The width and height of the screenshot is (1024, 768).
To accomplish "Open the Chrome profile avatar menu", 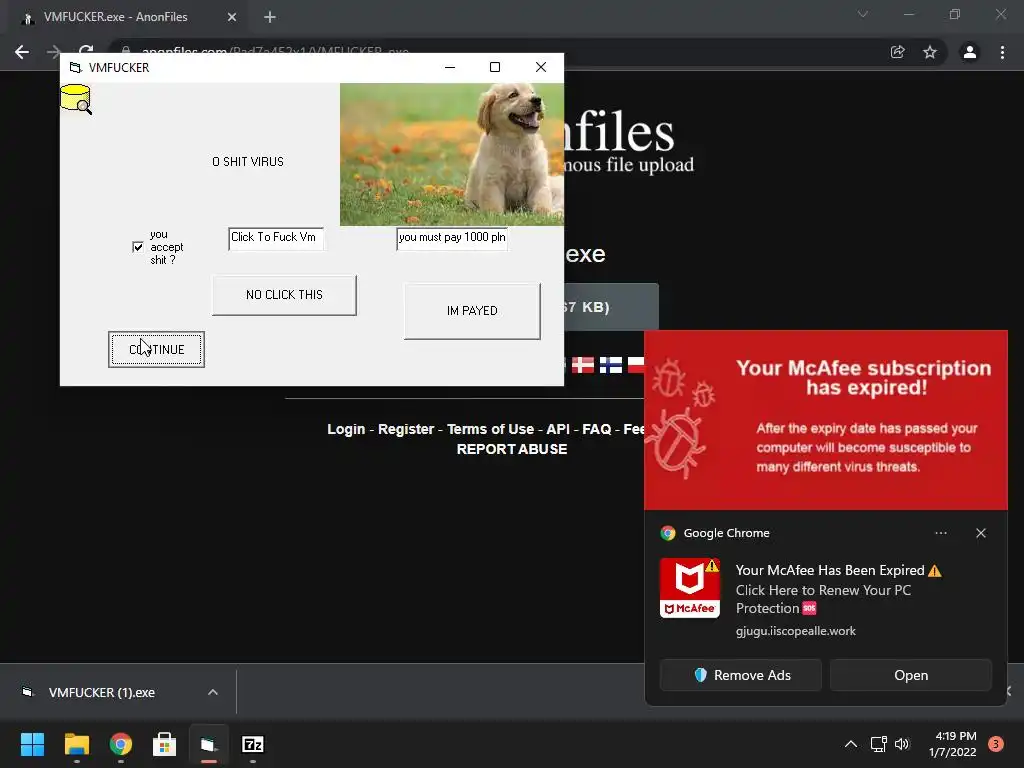I will tap(970, 52).
